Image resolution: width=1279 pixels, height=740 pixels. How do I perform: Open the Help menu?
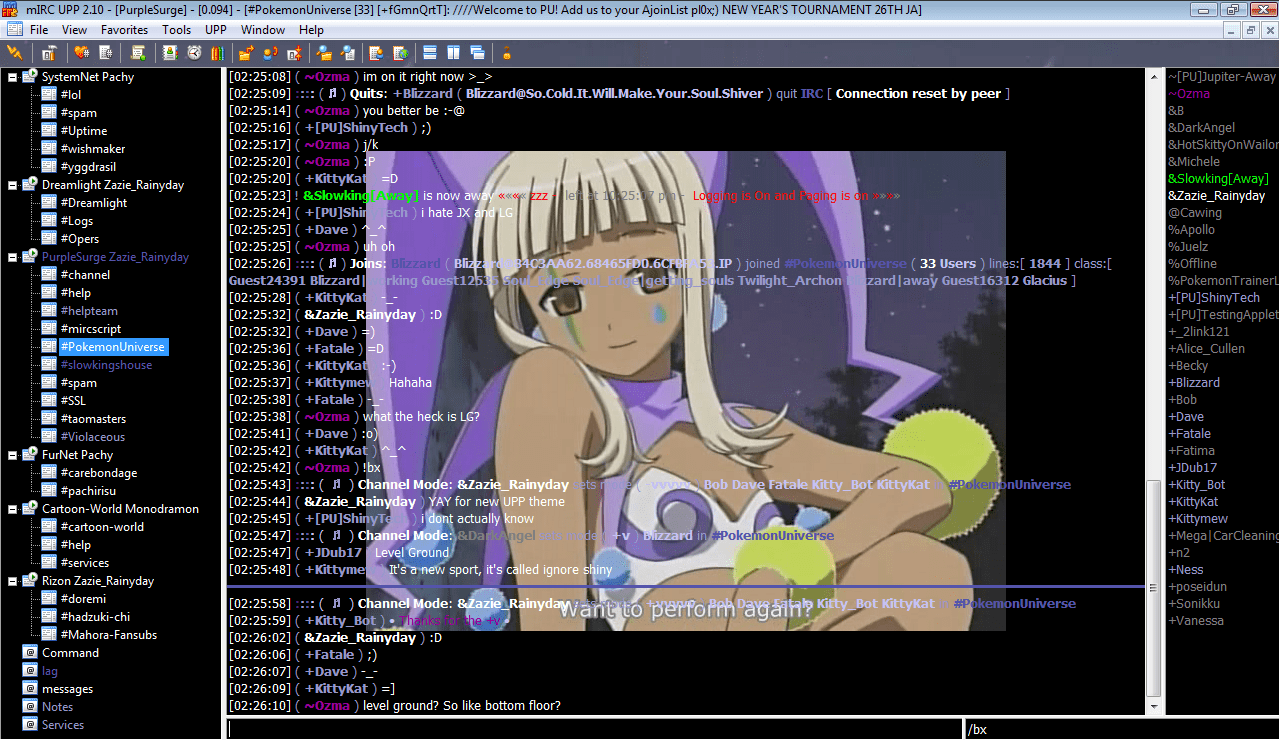(311, 30)
